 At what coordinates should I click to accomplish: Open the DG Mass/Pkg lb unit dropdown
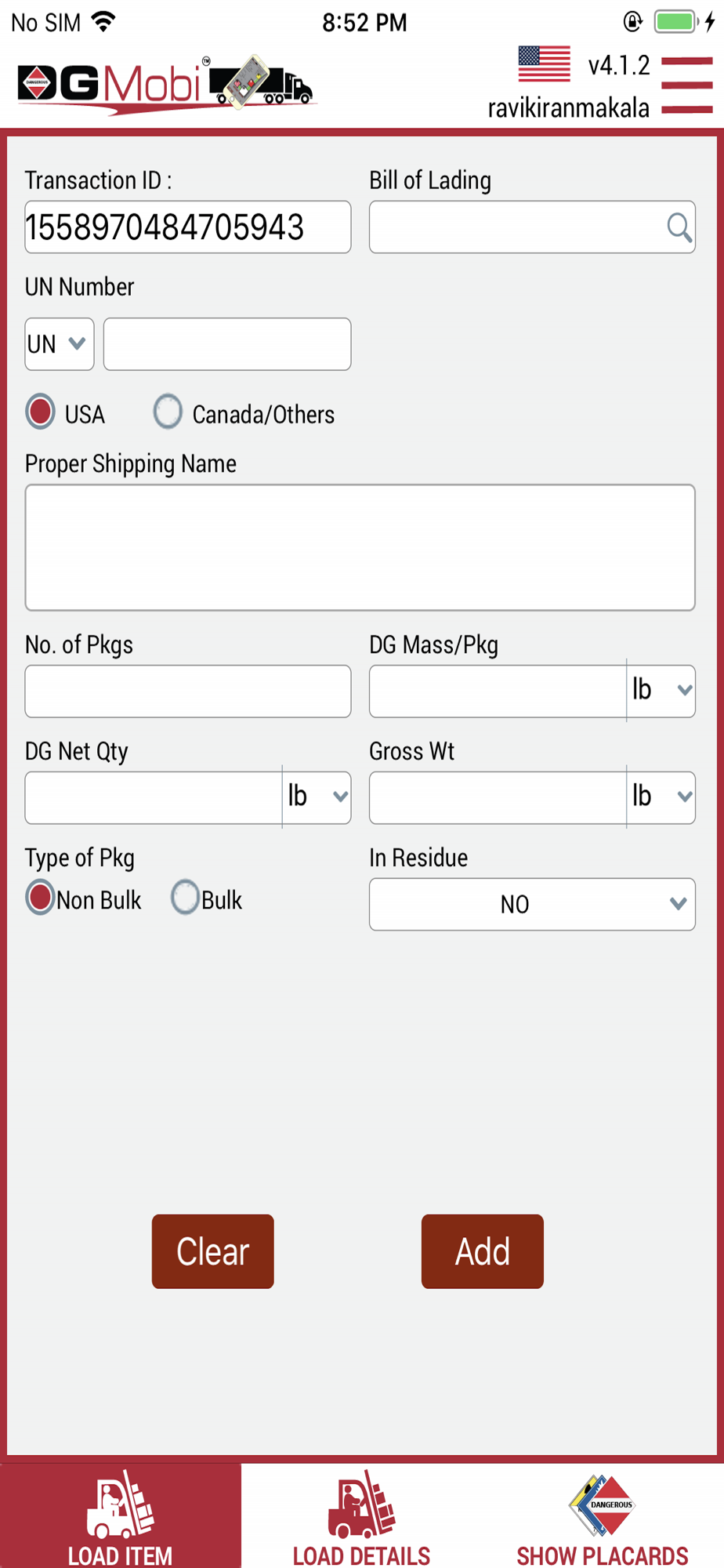point(661,691)
